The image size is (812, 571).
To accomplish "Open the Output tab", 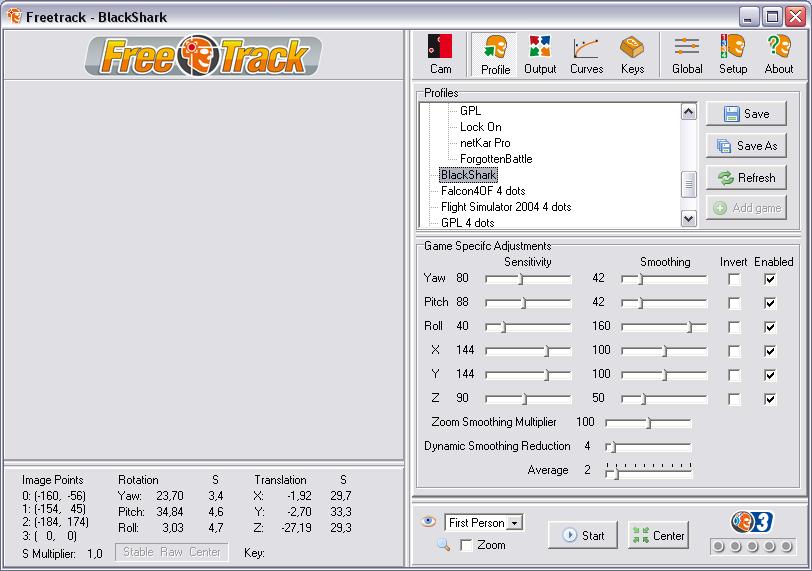I will (540, 54).
